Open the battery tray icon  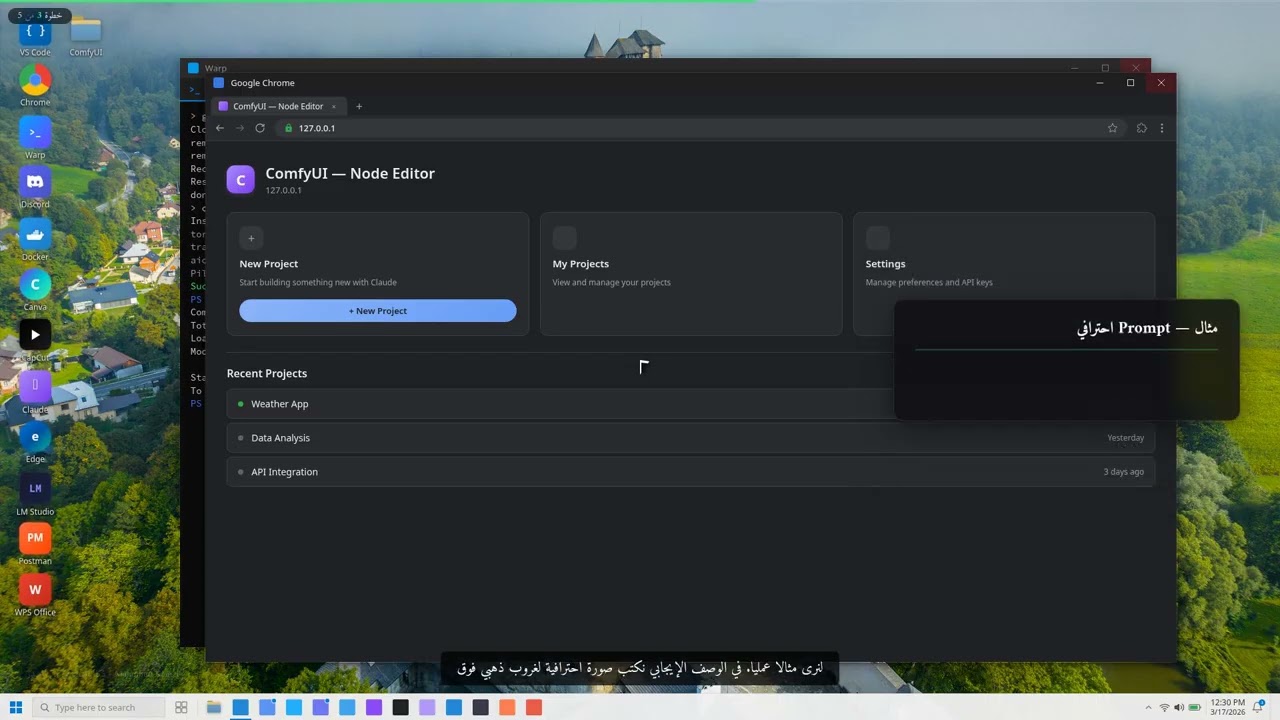click(1194, 707)
